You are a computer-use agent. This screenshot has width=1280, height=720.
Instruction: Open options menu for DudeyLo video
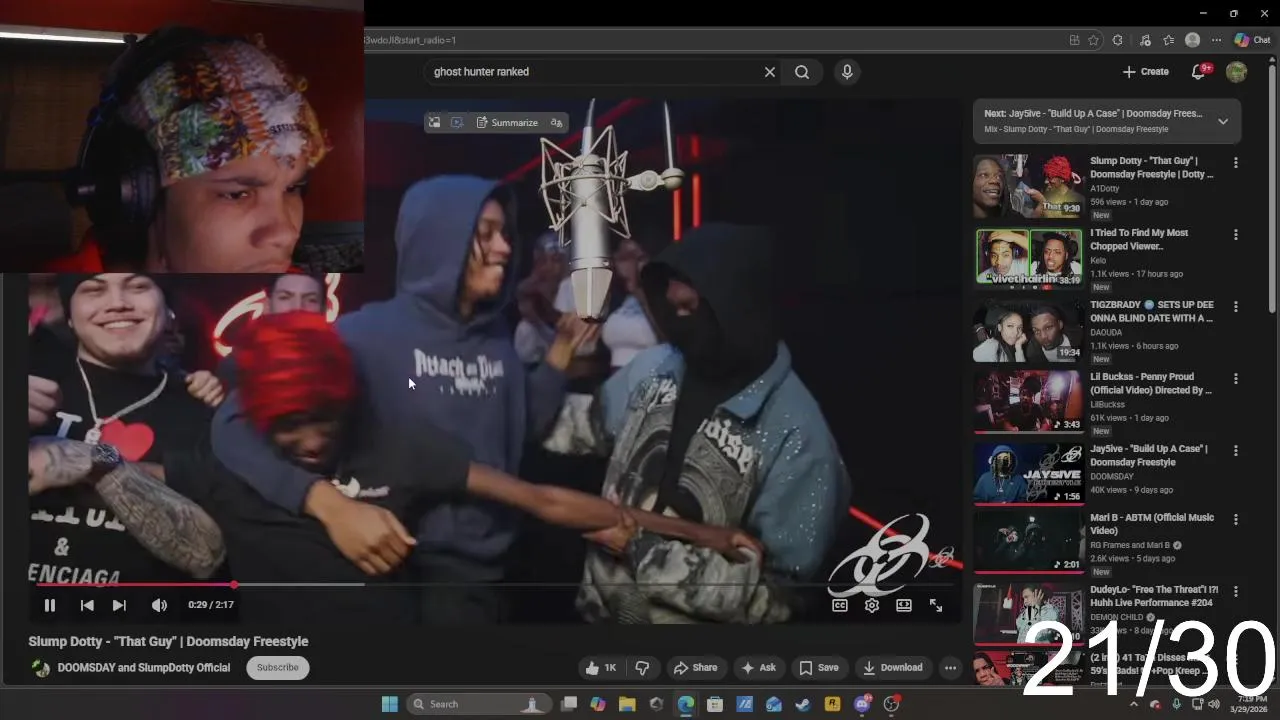pyautogui.click(x=1236, y=592)
